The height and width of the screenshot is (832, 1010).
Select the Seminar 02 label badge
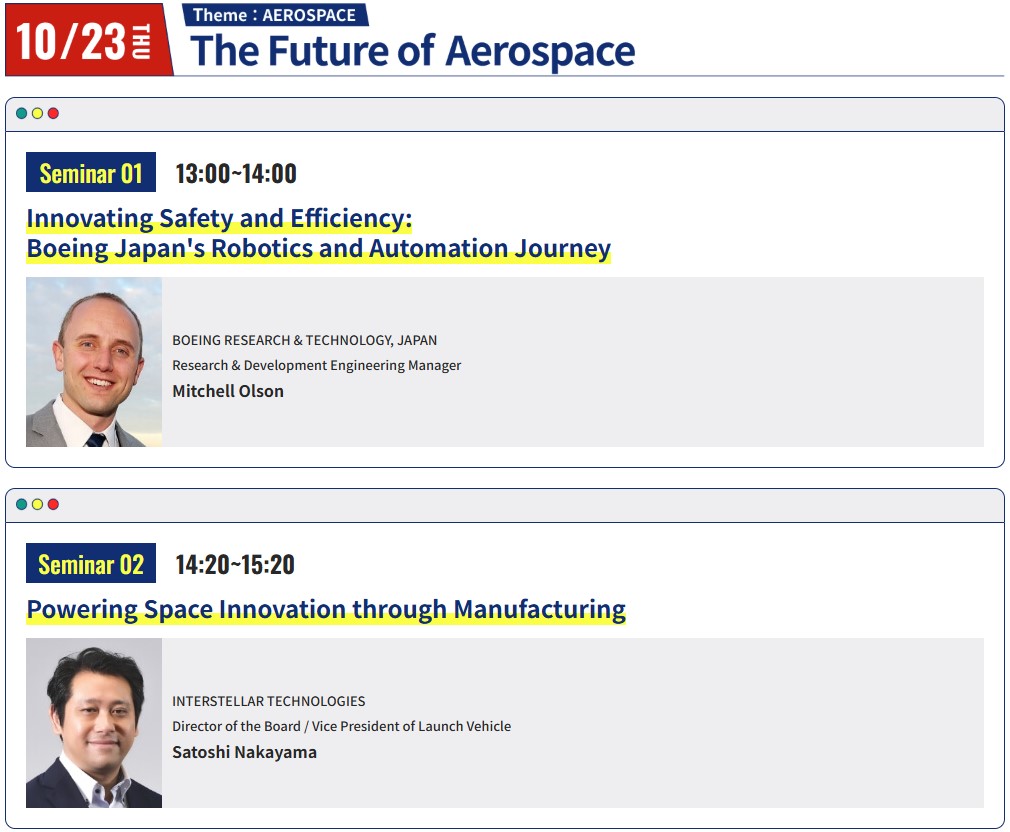91,563
